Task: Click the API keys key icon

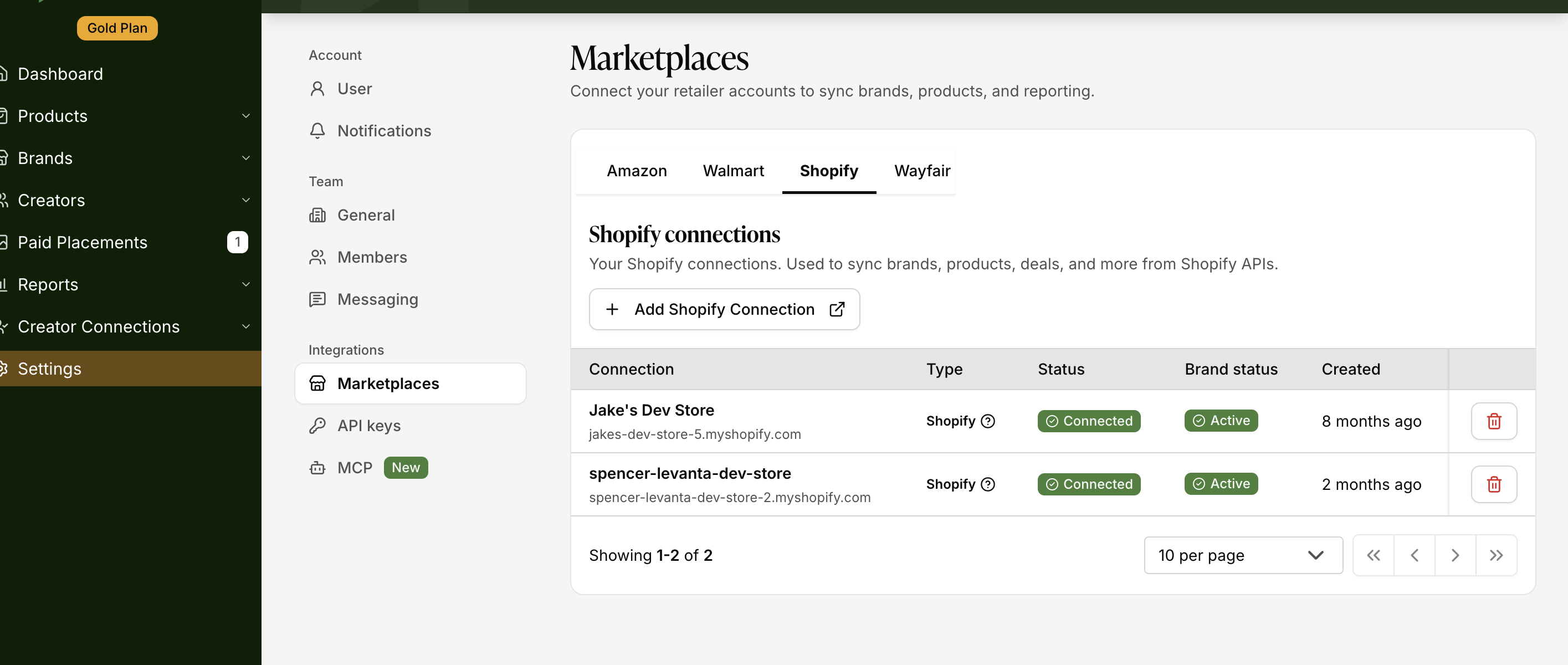Action: point(317,425)
